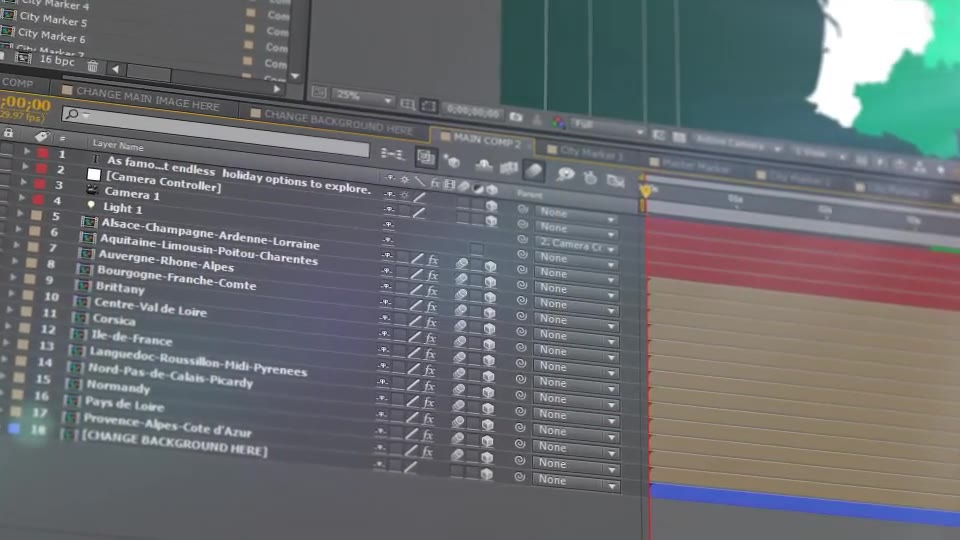Click the Camera 1 layer camera icon
960x540 pixels.
(x=92, y=190)
